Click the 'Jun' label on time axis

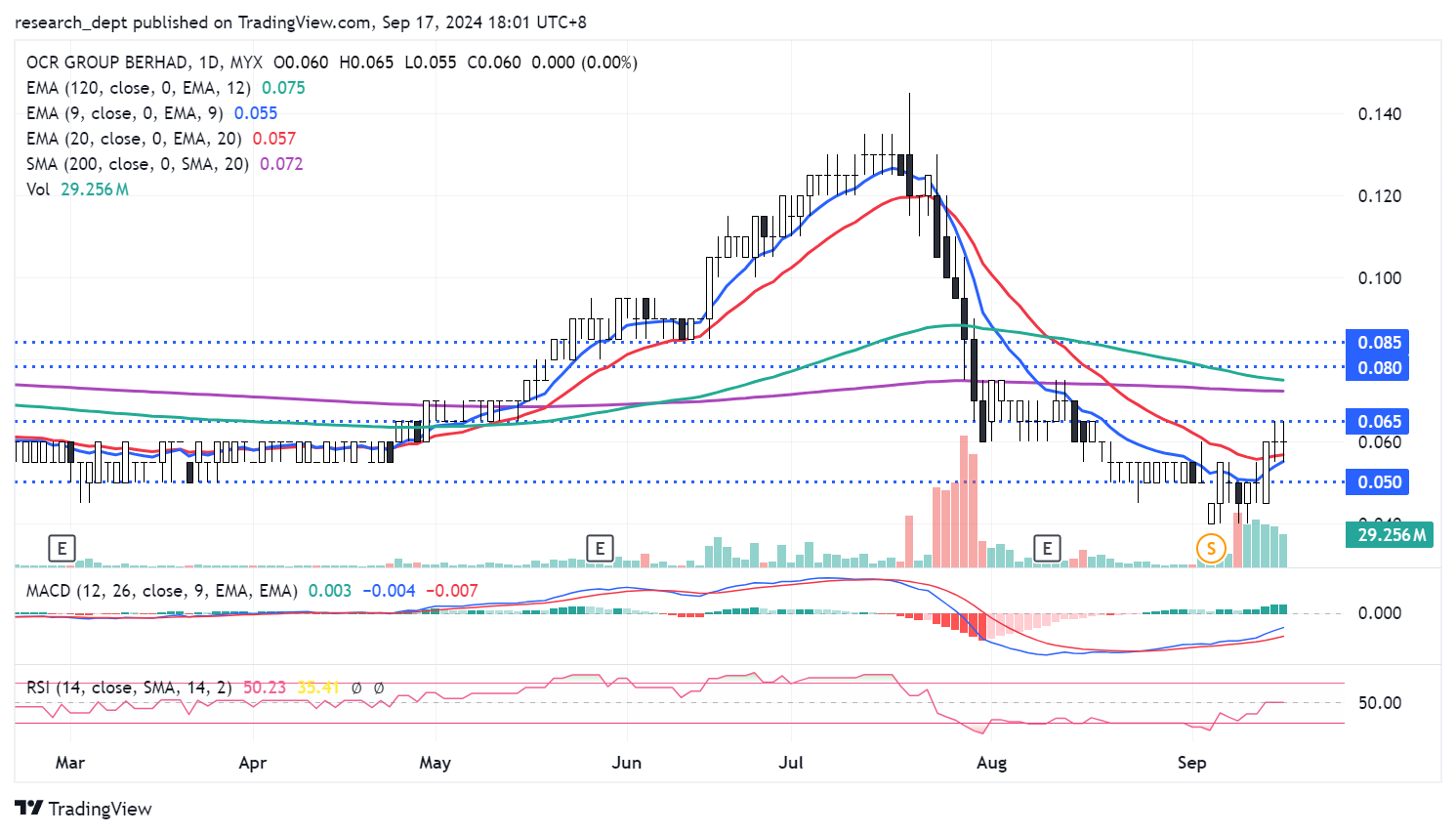pyautogui.click(x=626, y=763)
